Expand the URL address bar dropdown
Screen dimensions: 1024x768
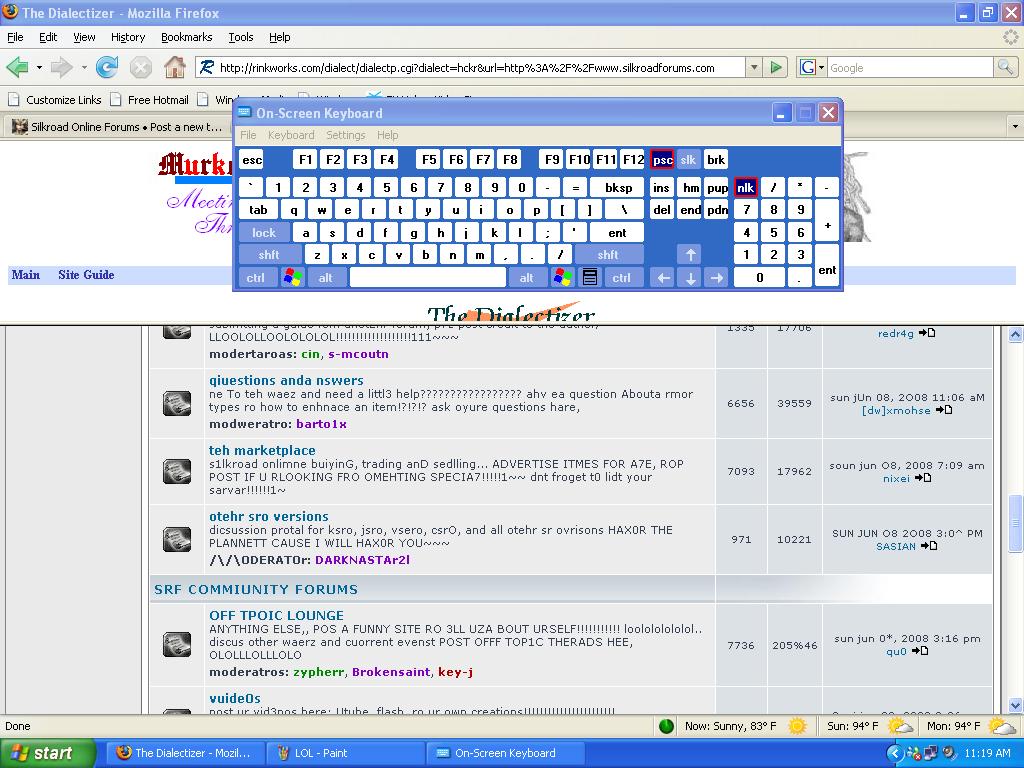click(754, 68)
